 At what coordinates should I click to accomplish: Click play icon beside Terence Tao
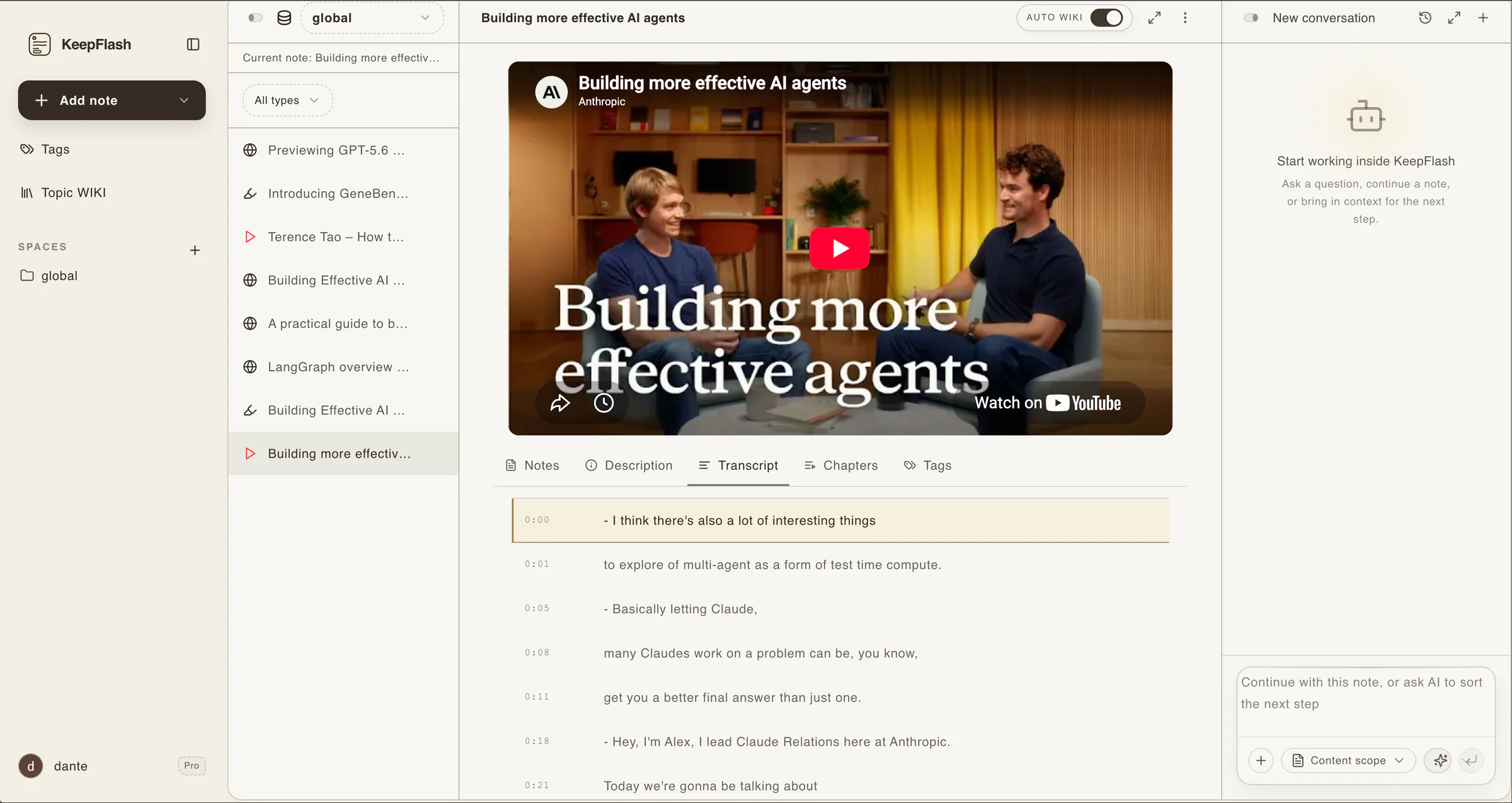250,237
